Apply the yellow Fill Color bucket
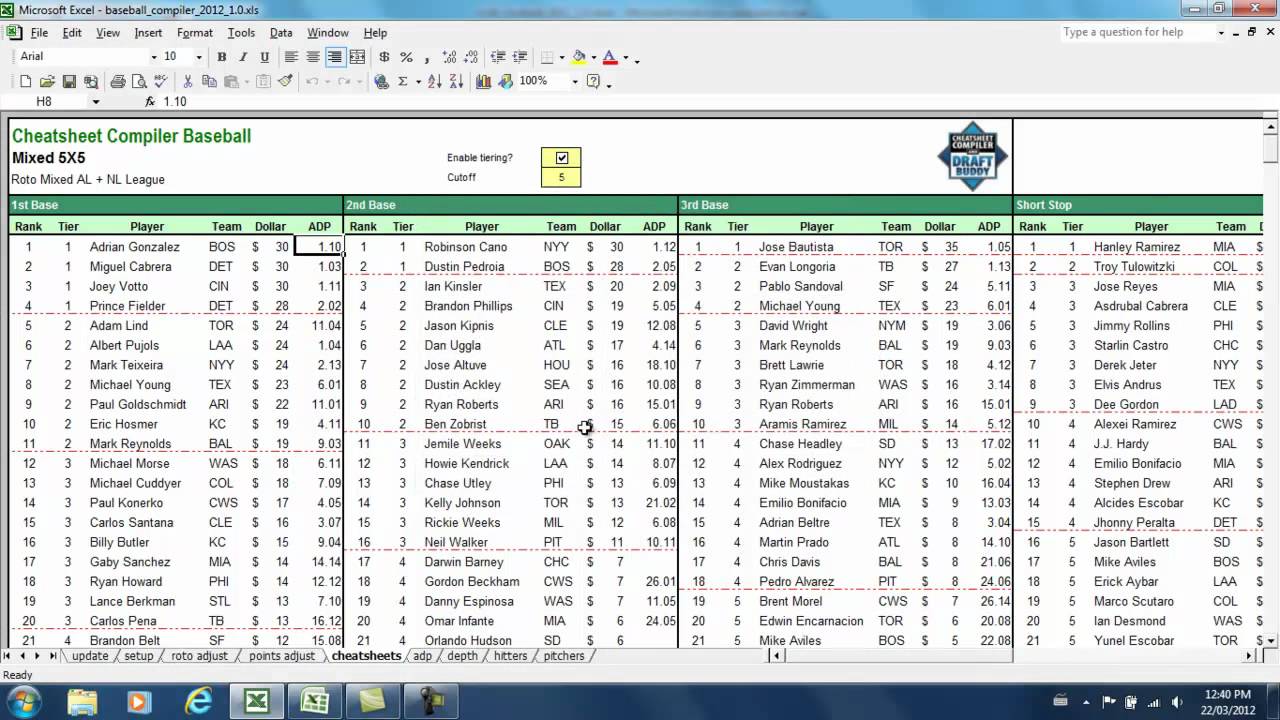 pyautogui.click(x=579, y=57)
